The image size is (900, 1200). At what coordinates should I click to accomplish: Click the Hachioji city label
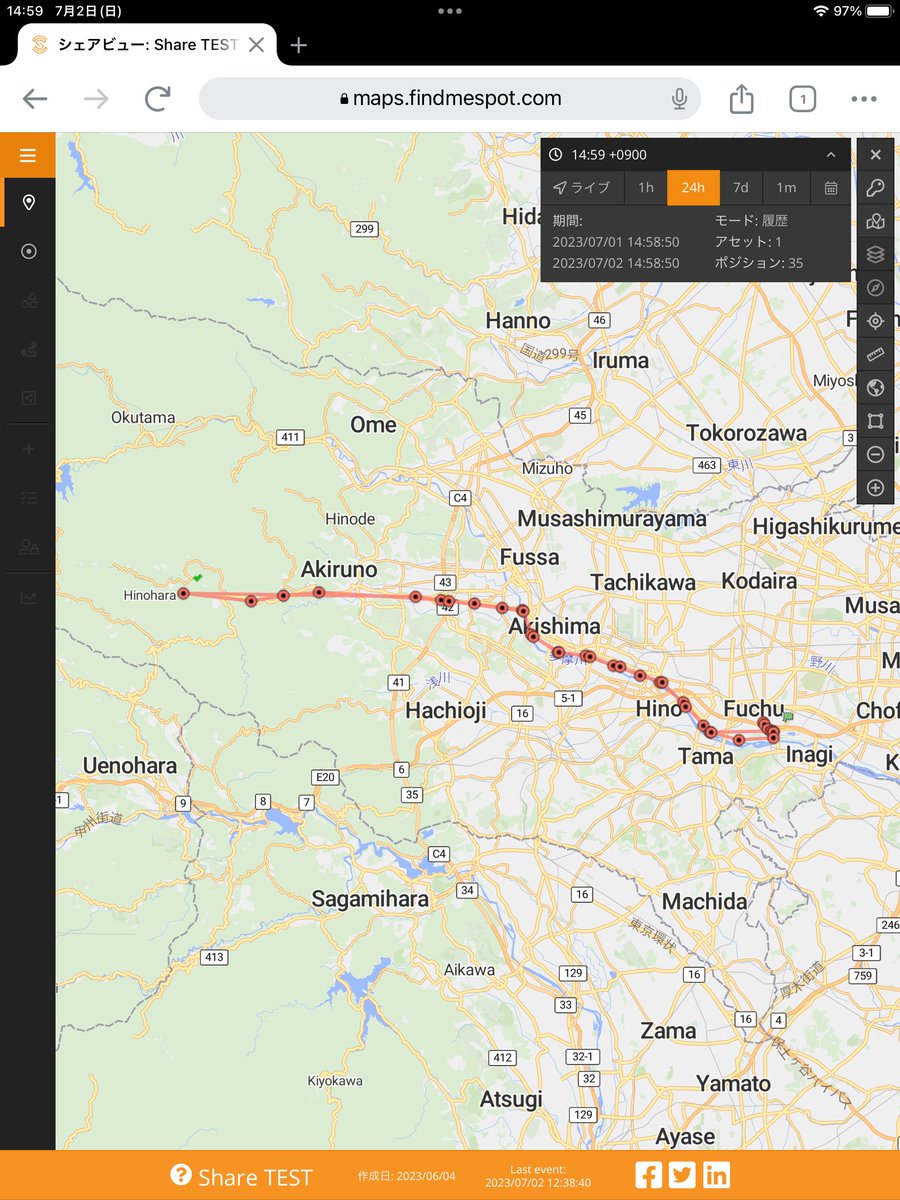[445, 711]
